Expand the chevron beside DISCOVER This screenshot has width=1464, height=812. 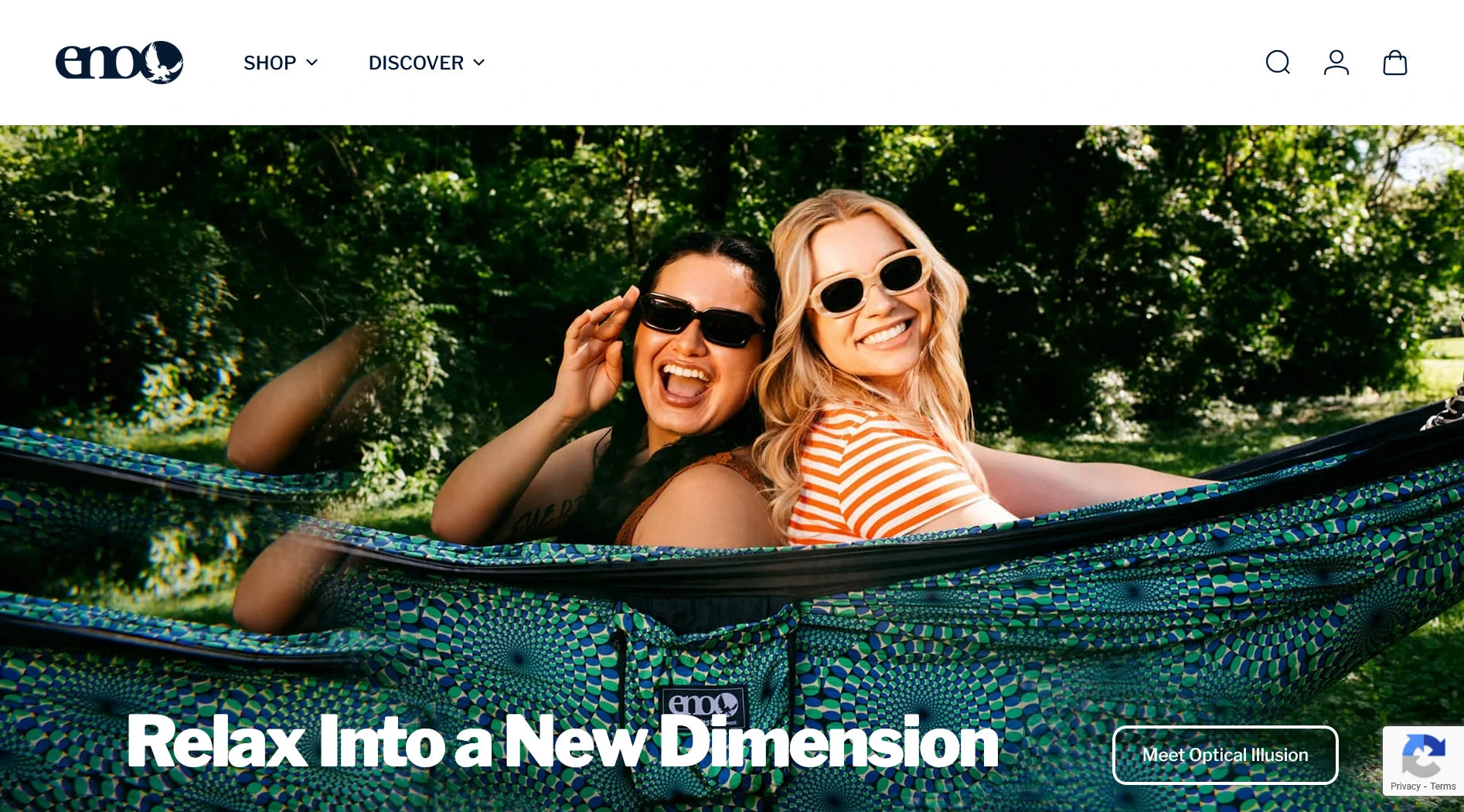[479, 63]
